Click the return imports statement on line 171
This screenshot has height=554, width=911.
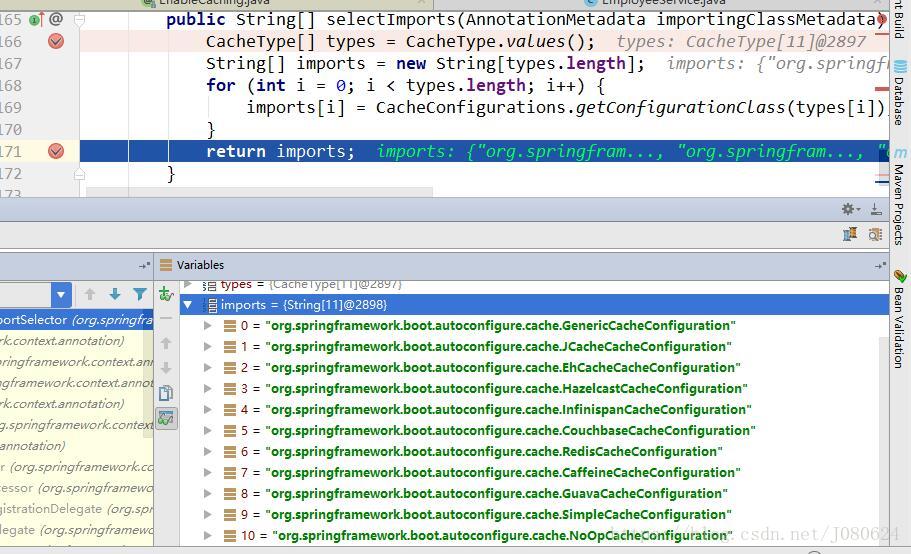point(280,152)
